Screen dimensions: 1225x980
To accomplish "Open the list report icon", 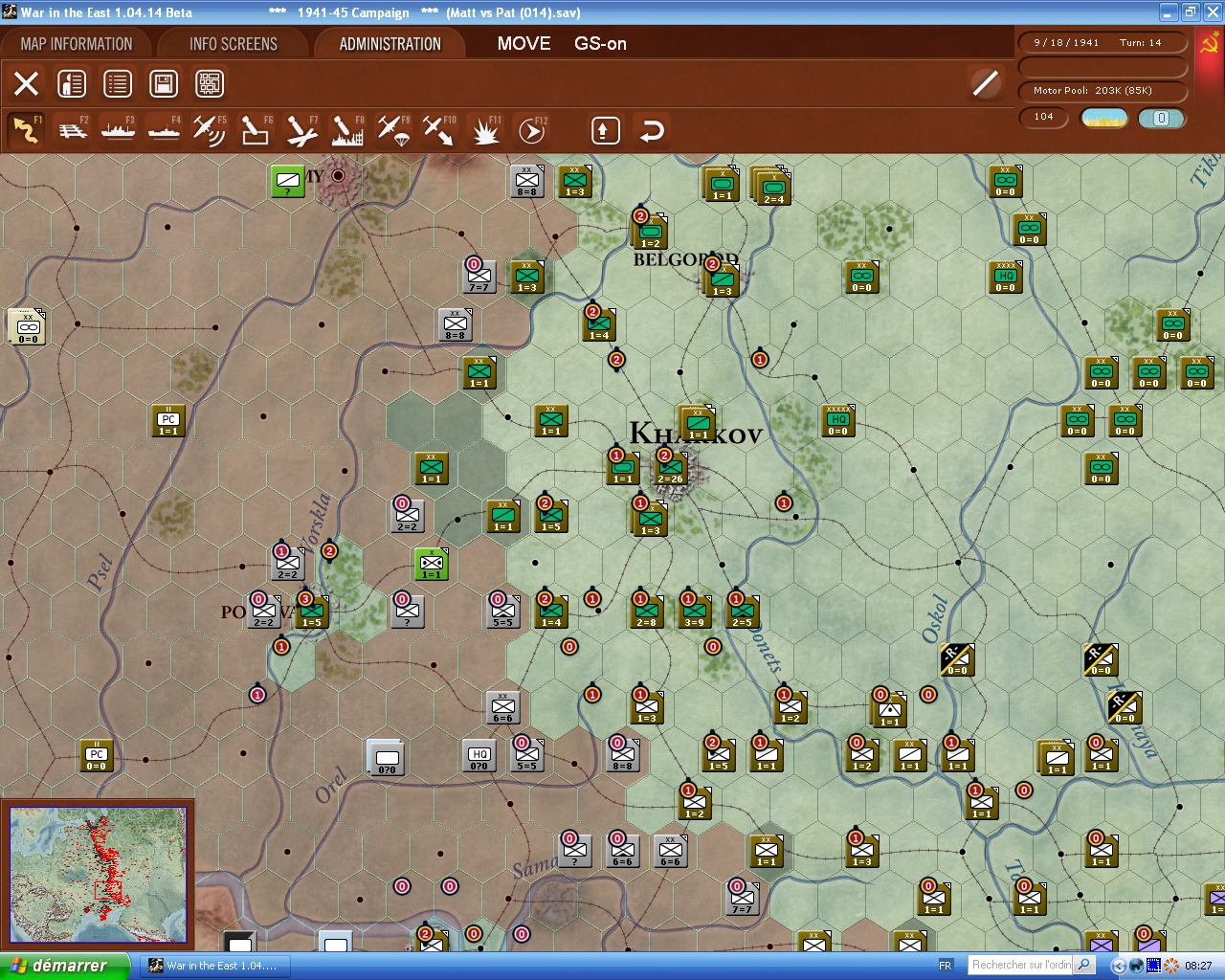I will pyautogui.click(x=118, y=84).
